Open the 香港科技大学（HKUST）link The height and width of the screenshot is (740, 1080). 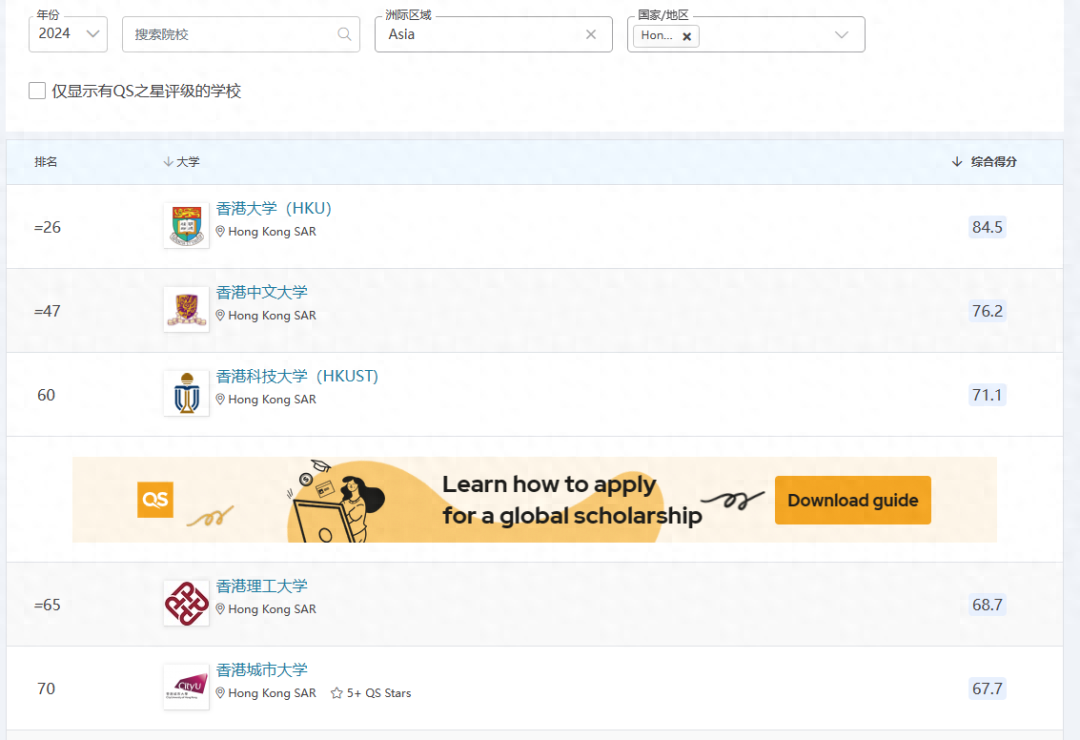click(x=297, y=377)
